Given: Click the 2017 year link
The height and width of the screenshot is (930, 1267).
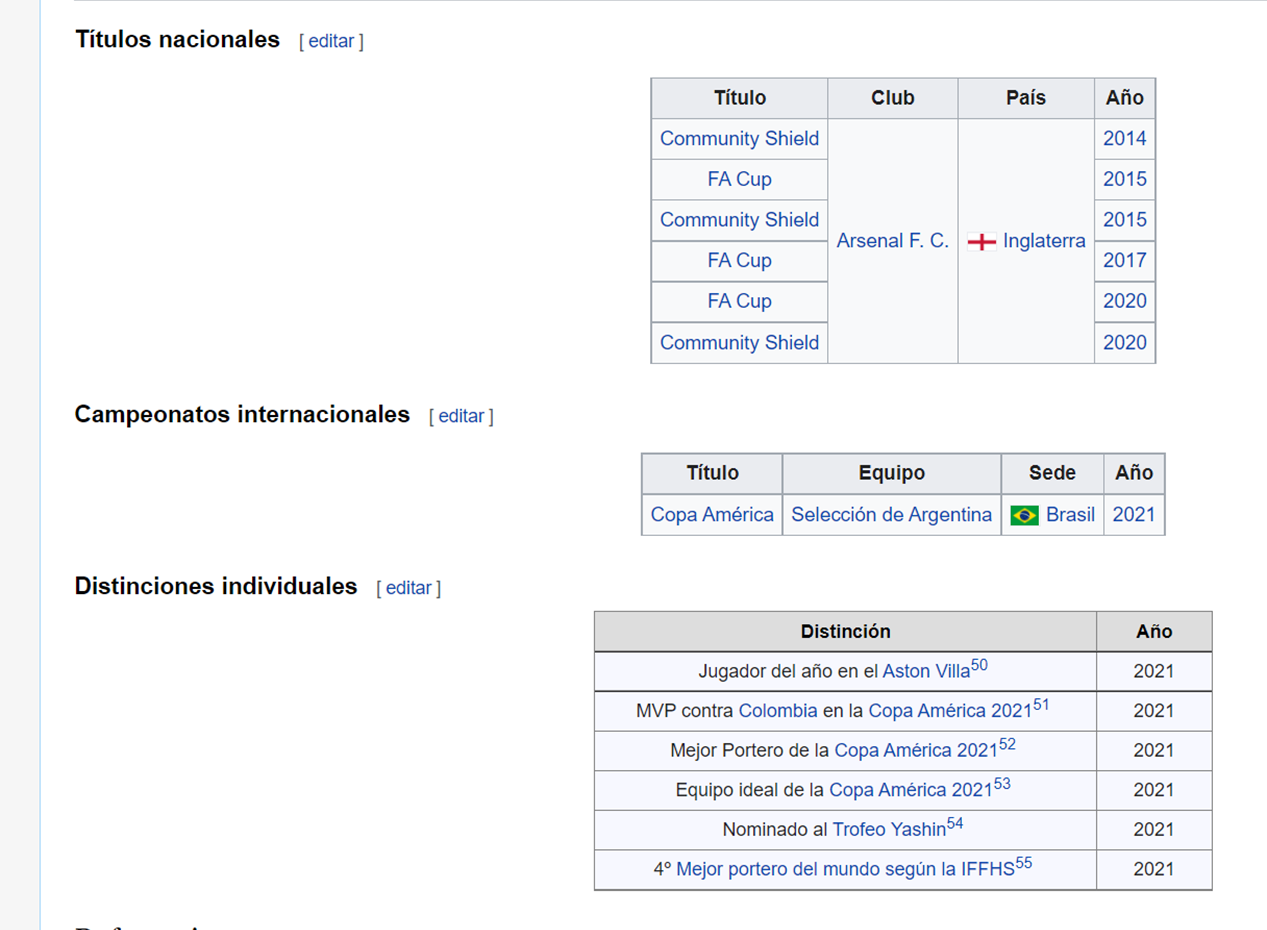Looking at the screenshot, I should pos(1125,261).
